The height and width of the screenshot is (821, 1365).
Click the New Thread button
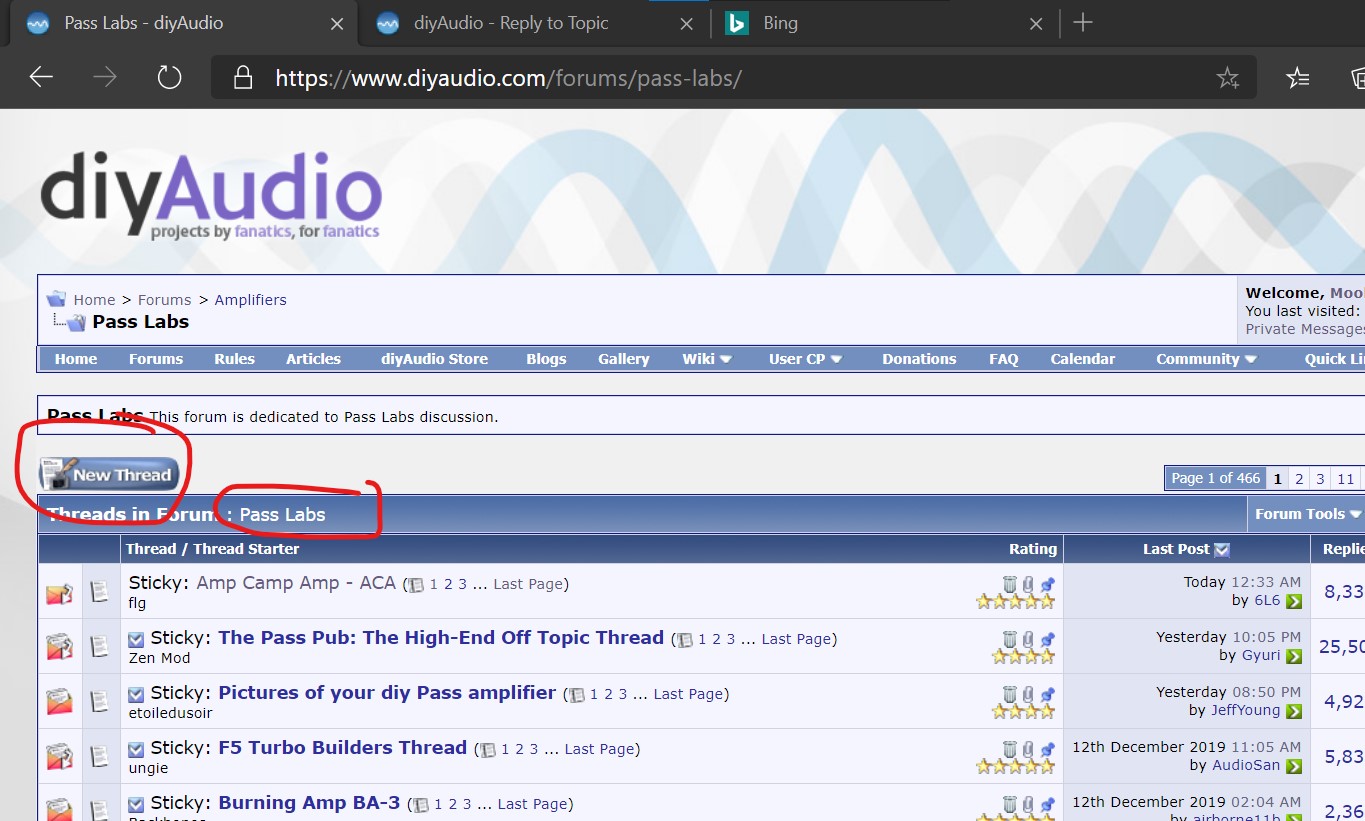108,474
